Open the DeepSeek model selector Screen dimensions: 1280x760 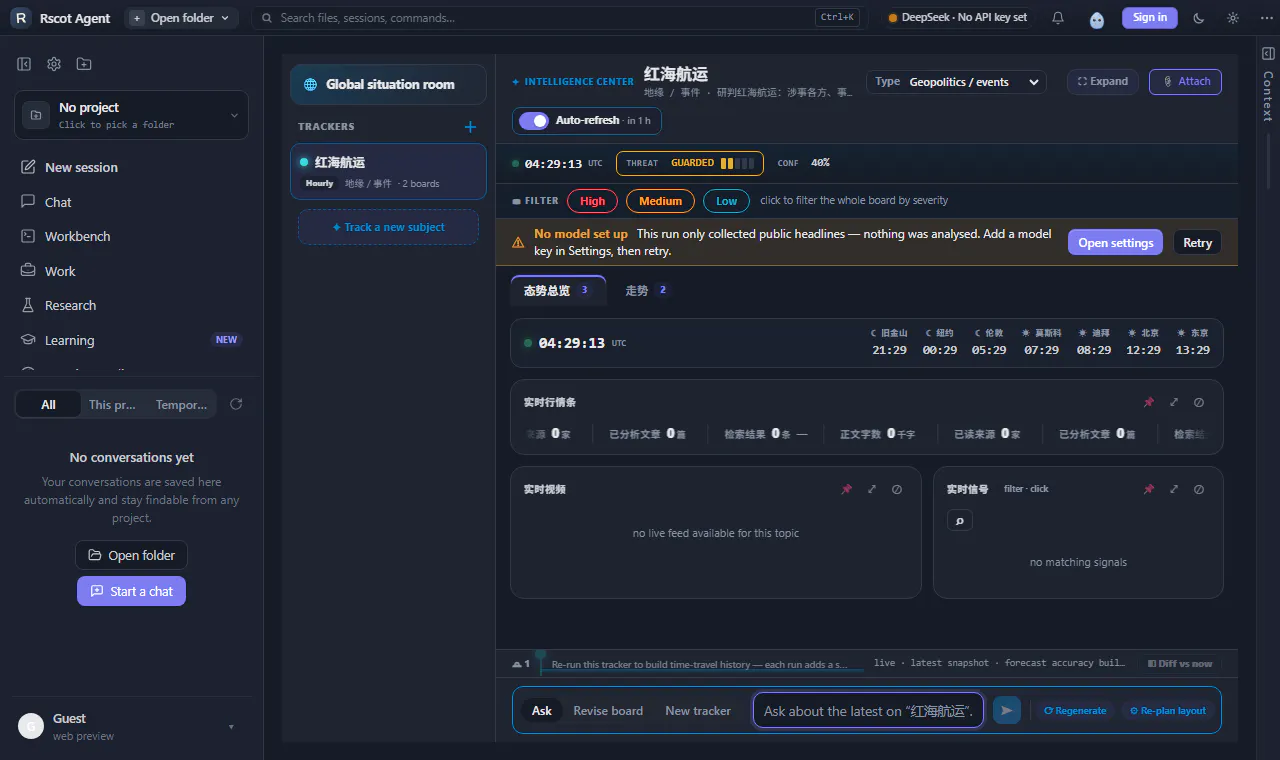click(957, 18)
